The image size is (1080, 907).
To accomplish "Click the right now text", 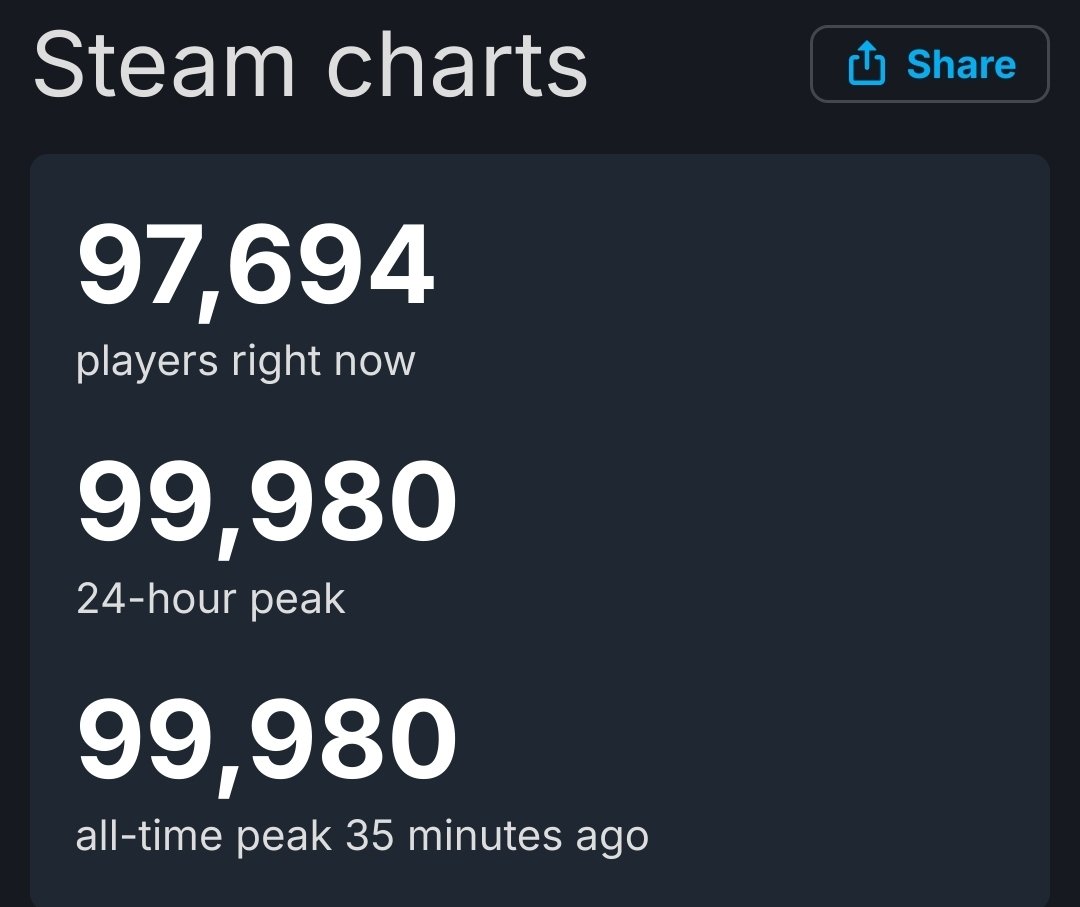I will pyautogui.click(x=323, y=362).
